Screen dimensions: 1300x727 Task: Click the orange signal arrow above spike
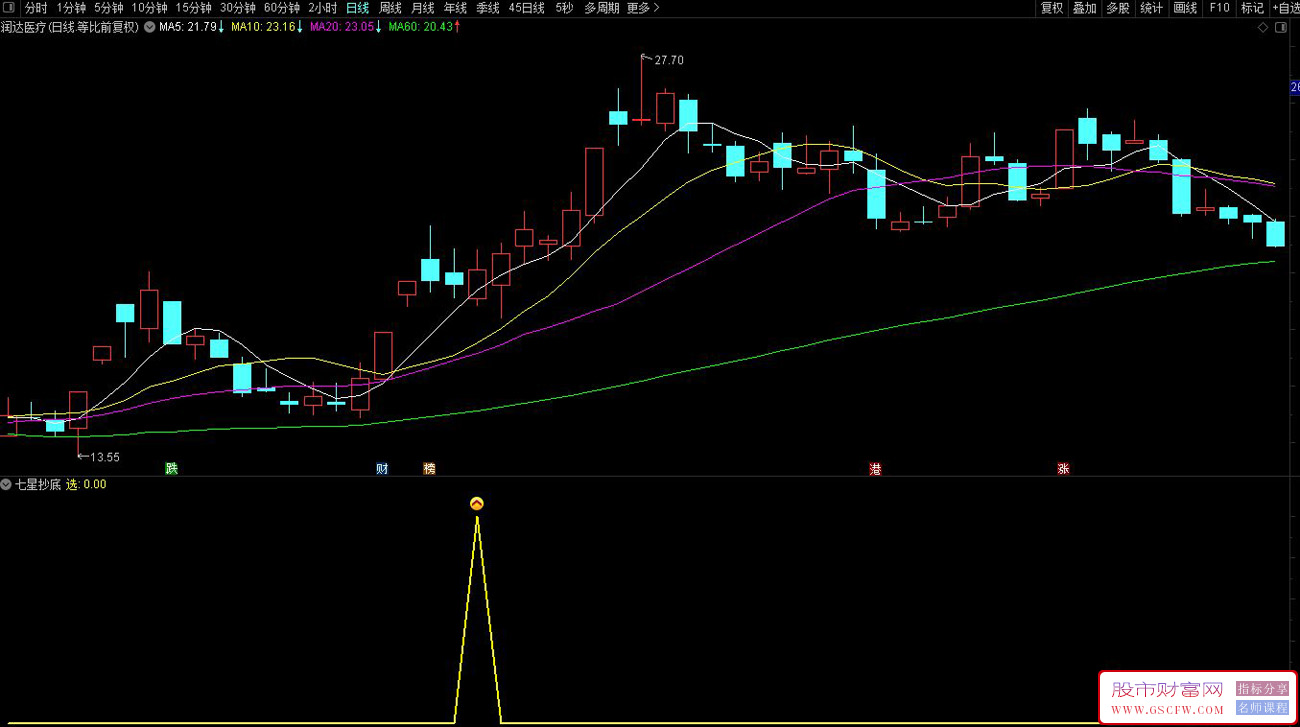pos(477,504)
